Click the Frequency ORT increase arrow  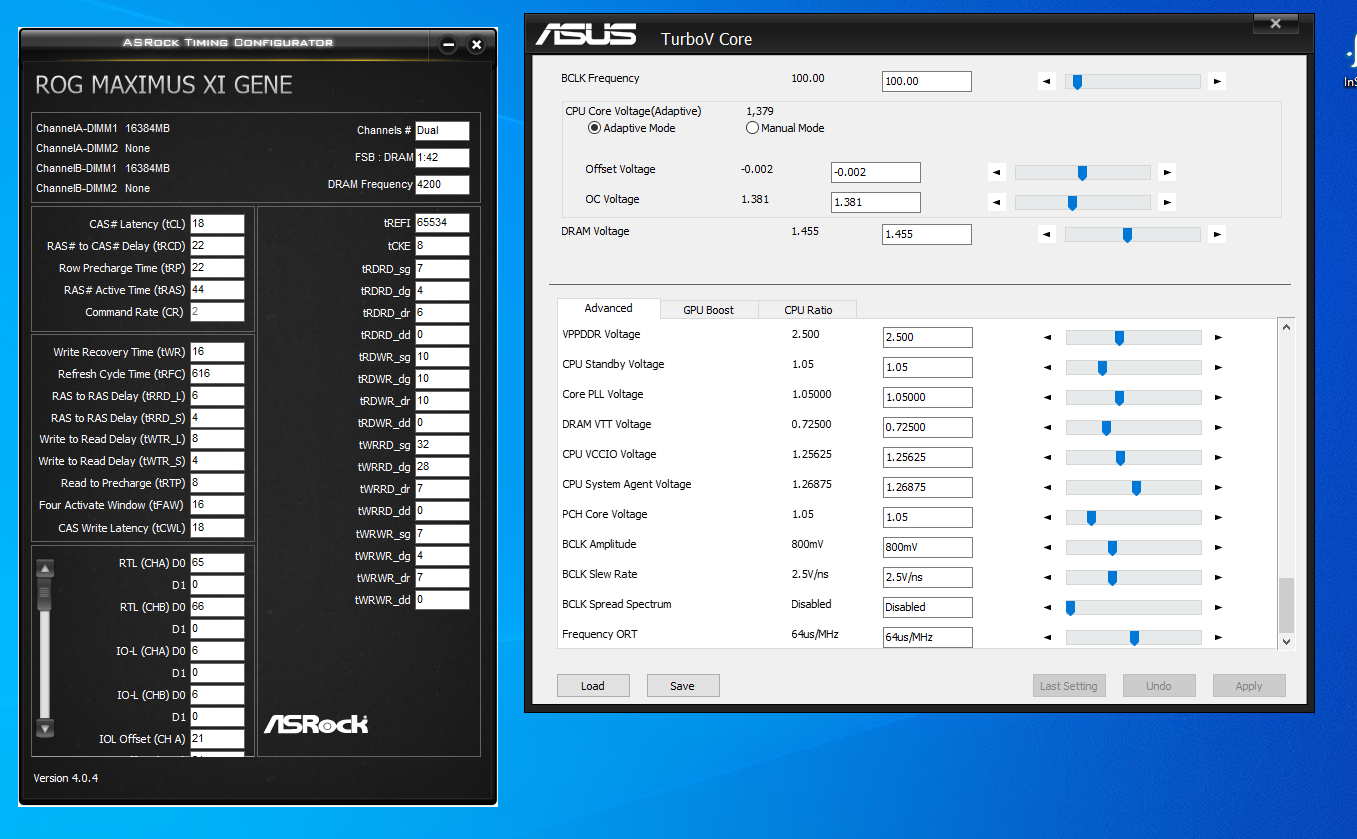pyautogui.click(x=1218, y=637)
